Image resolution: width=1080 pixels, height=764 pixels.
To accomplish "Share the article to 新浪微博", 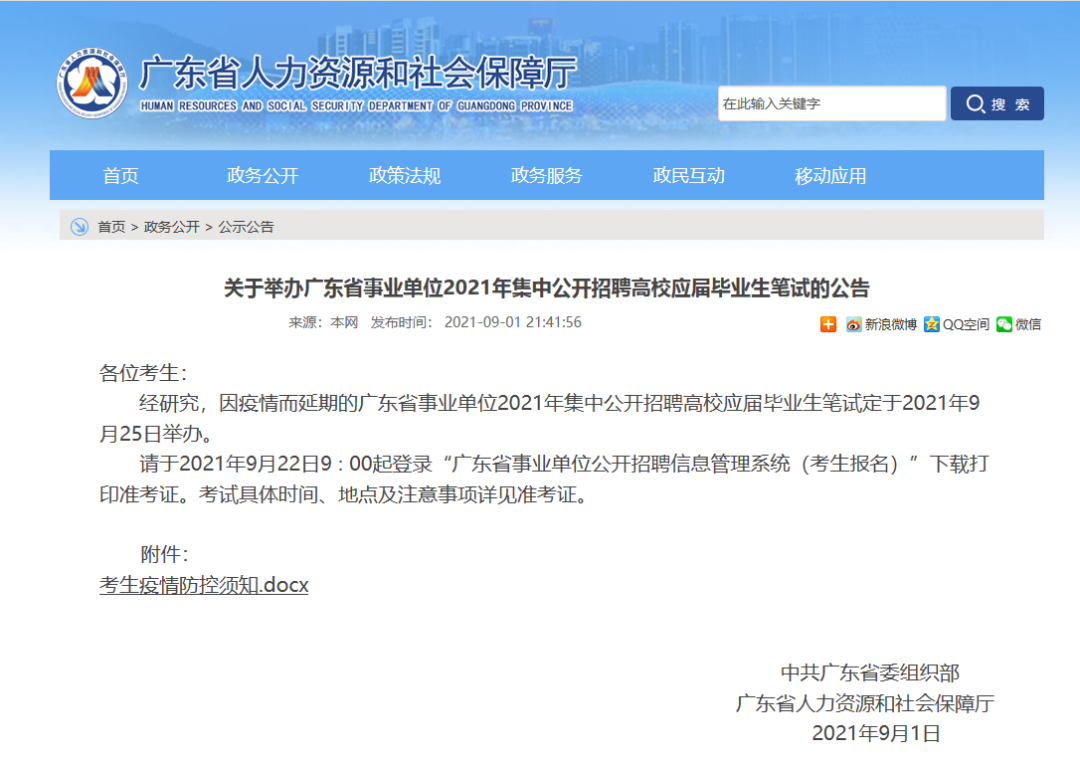I will pos(881,324).
